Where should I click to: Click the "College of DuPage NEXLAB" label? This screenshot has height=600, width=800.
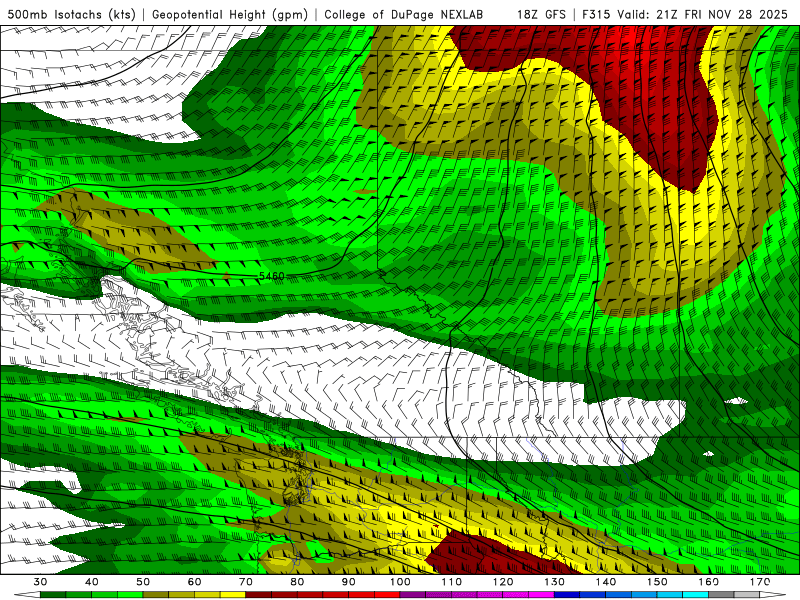[x=404, y=14]
